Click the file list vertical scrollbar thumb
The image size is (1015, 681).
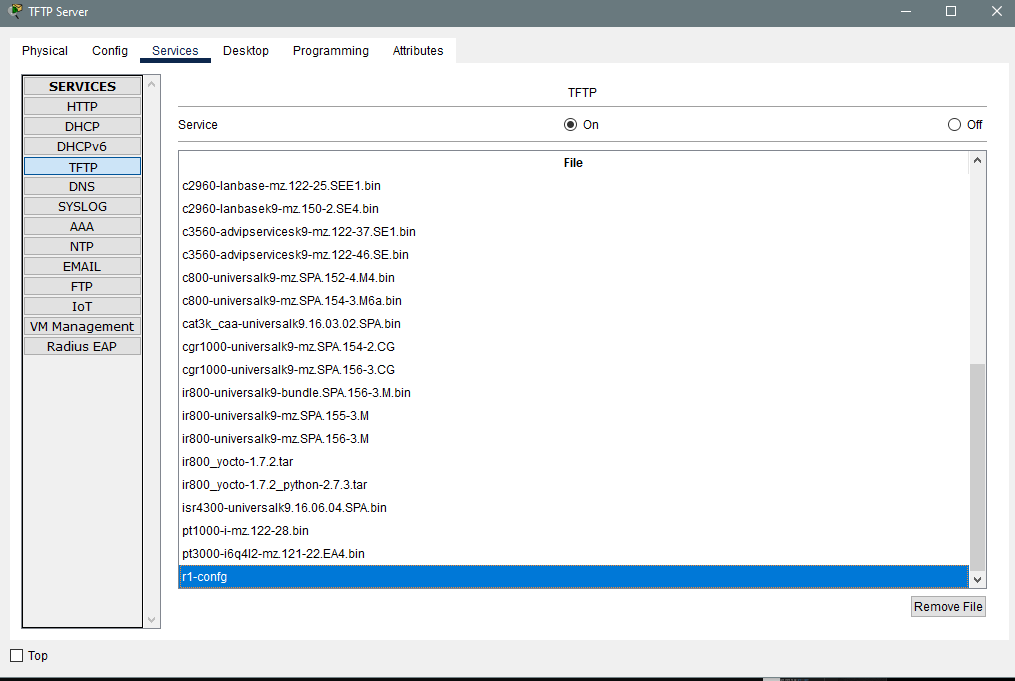click(977, 467)
